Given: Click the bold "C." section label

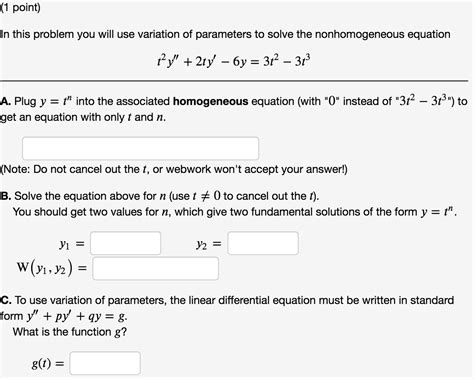Looking at the screenshot, I should pos(6,300).
